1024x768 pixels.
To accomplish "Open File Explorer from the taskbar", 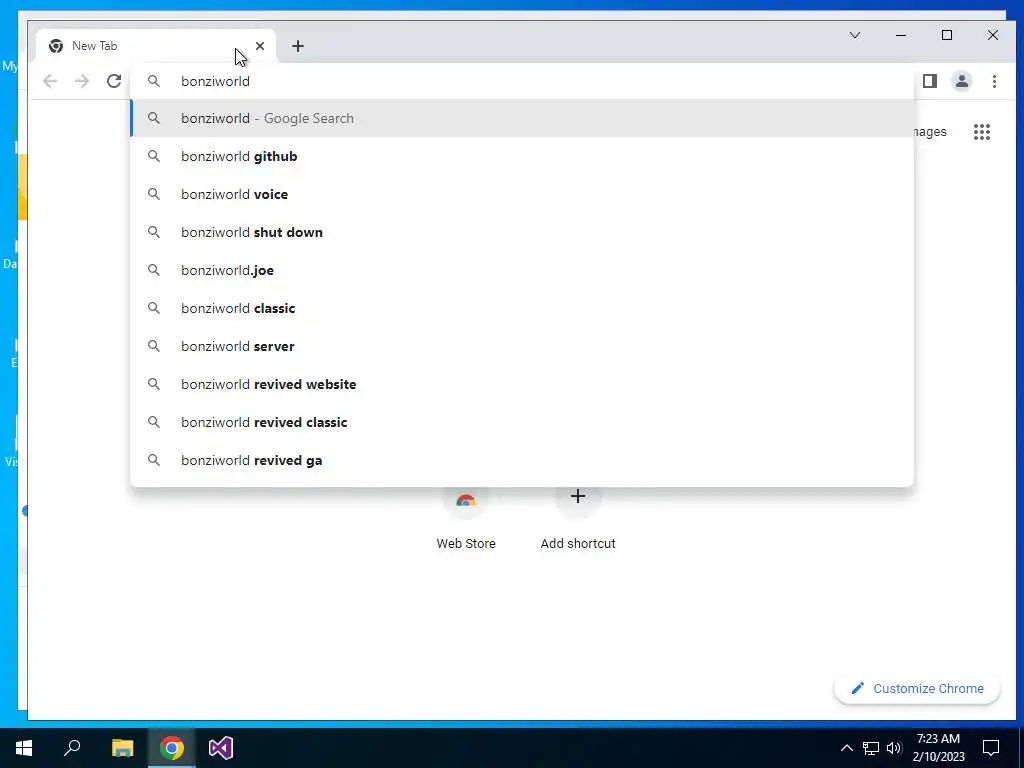I will (x=122, y=748).
